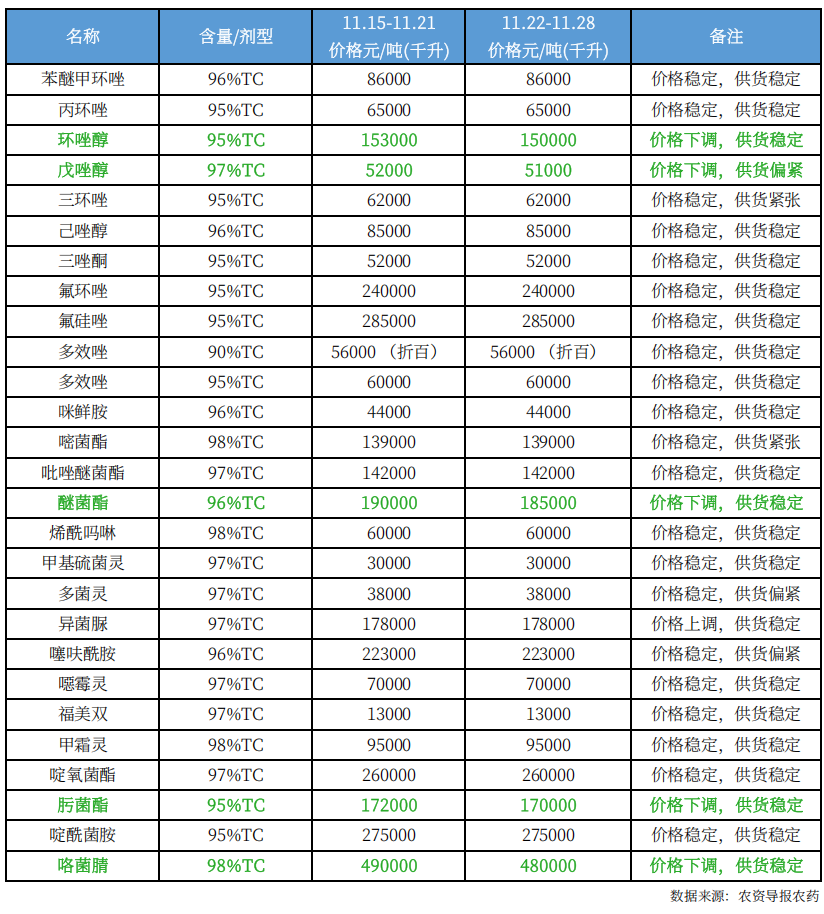This screenshot has width=824, height=914.
Task: Select the 苯醚甲环唑 name cell
Action: point(82,79)
